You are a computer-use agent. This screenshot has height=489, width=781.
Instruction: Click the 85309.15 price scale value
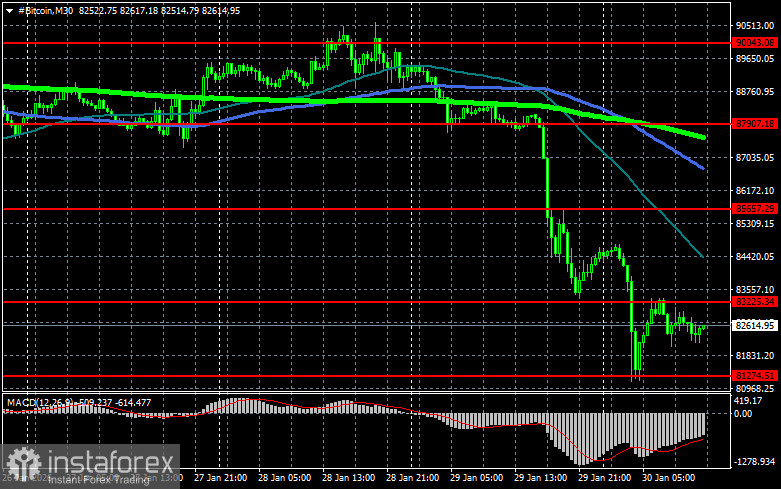(x=755, y=224)
